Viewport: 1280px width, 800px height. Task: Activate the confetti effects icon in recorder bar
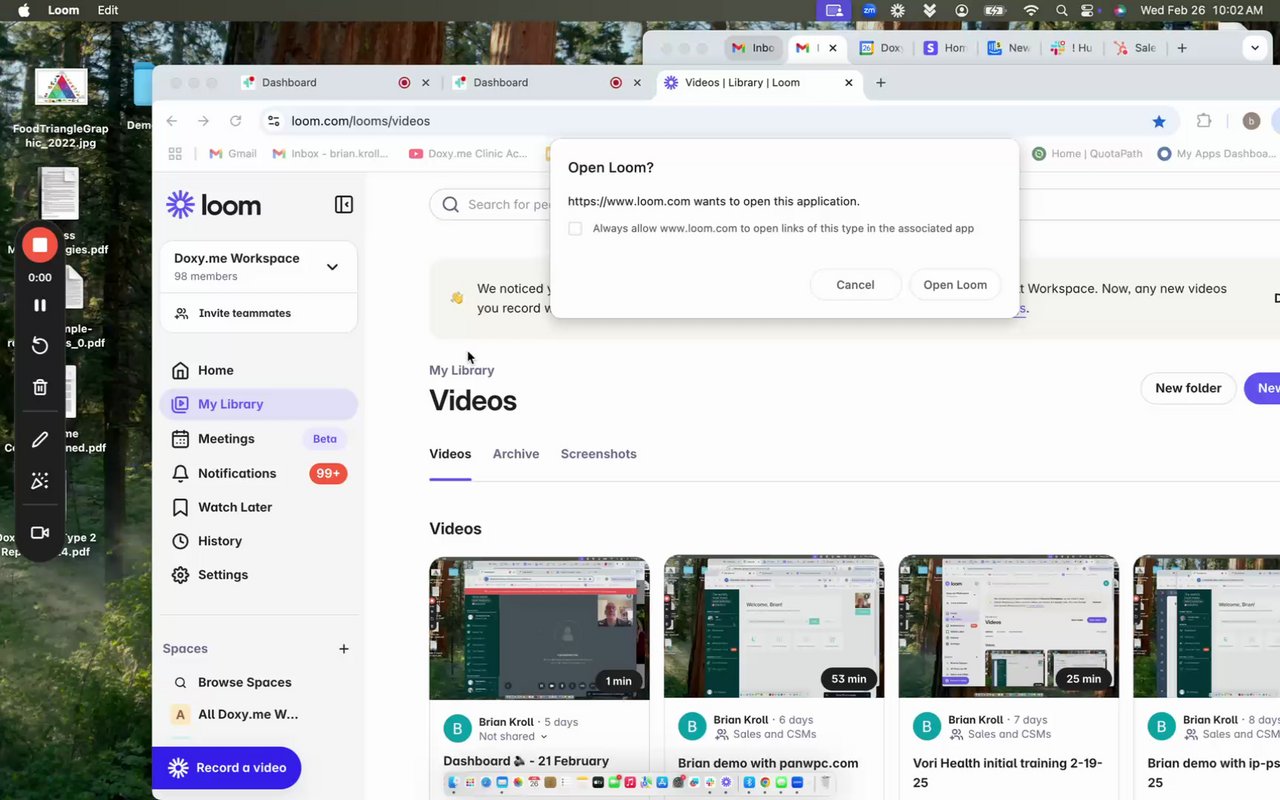(40, 481)
